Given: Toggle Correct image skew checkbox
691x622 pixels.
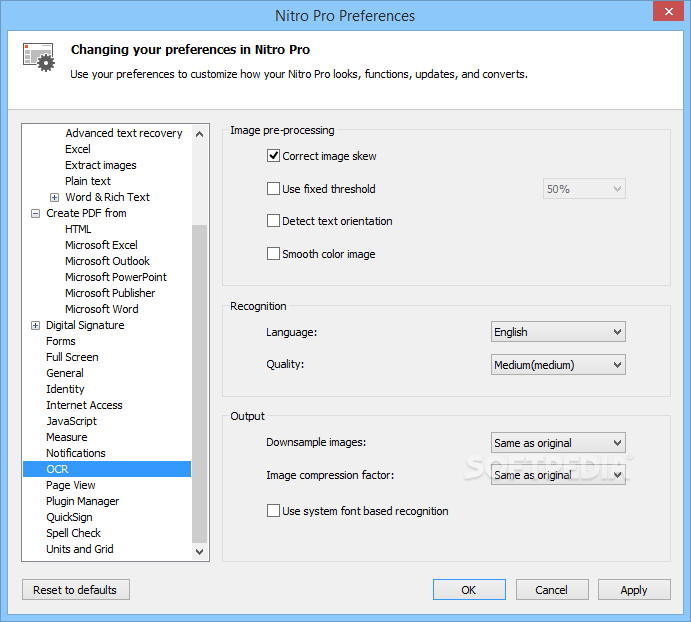Looking at the screenshot, I should 273,156.
